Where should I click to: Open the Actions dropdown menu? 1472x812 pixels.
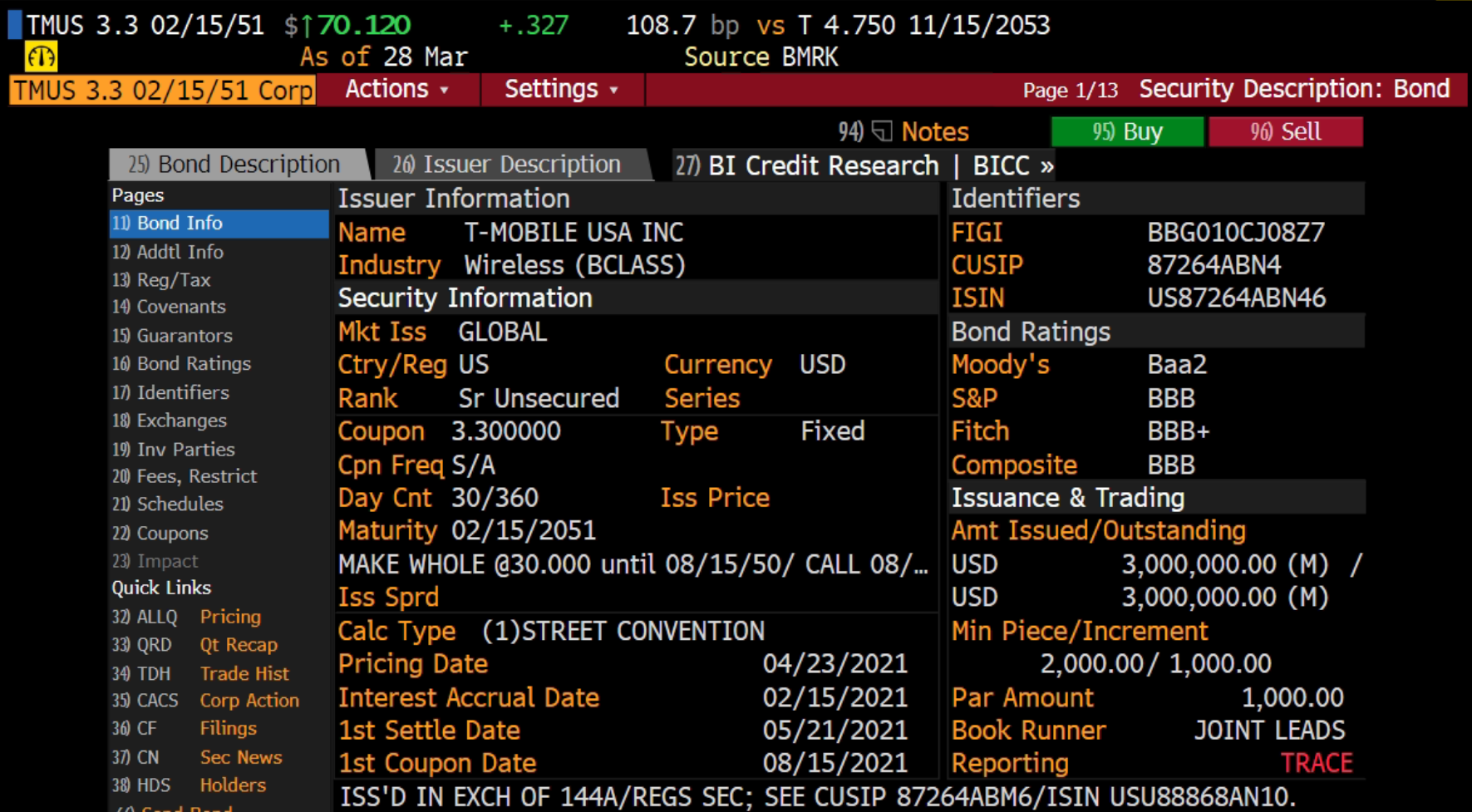point(397,89)
